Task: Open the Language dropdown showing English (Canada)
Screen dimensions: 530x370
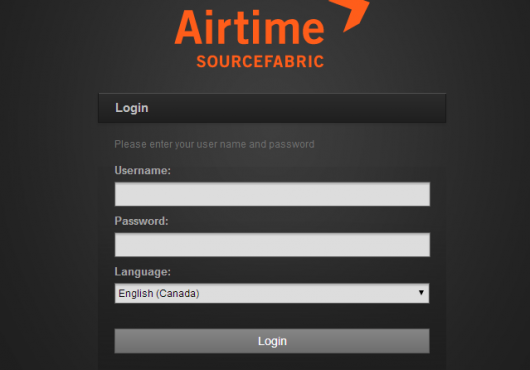Action: click(272, 293)
